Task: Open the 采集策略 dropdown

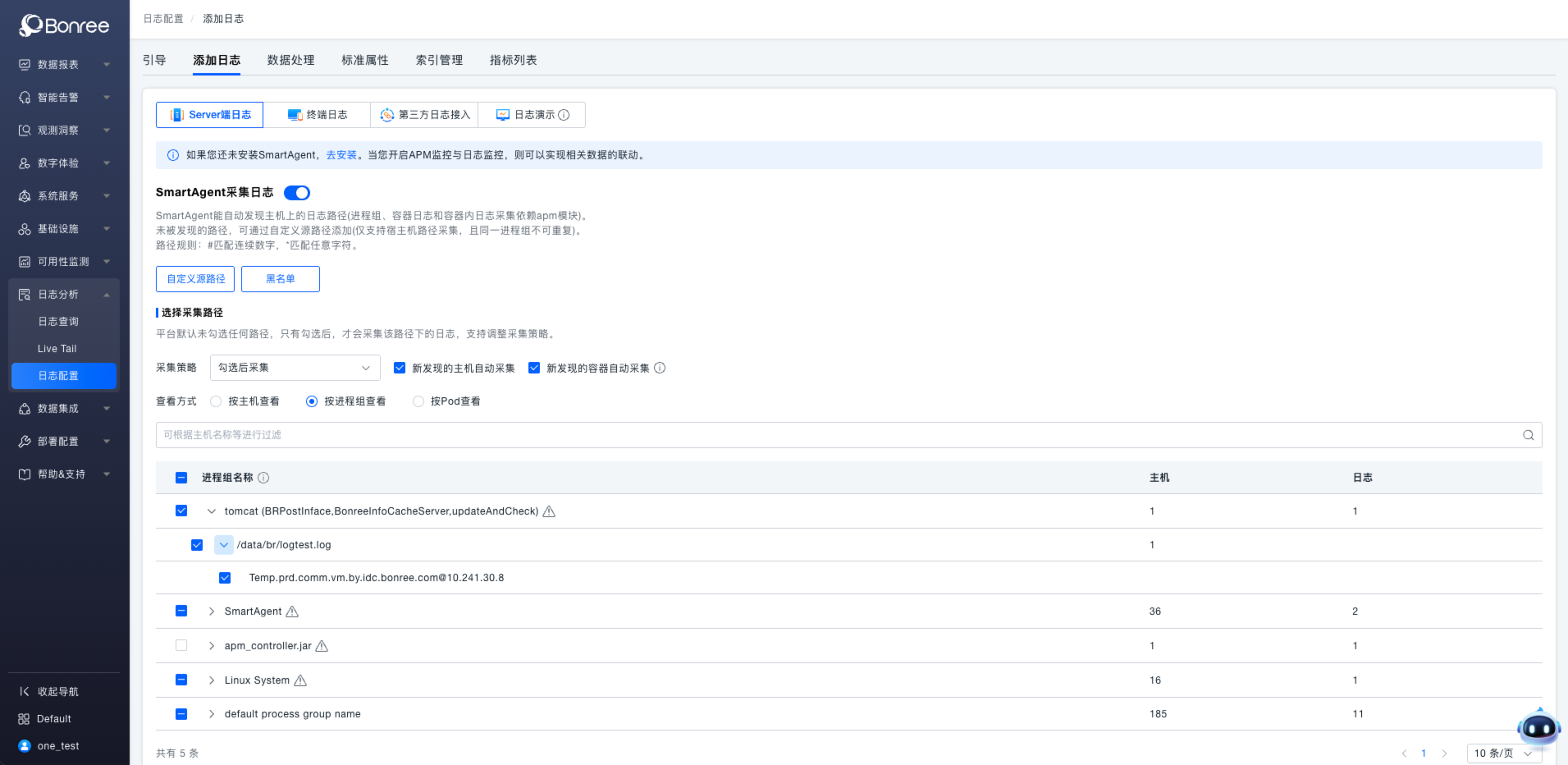Action: tap(295, 368)
